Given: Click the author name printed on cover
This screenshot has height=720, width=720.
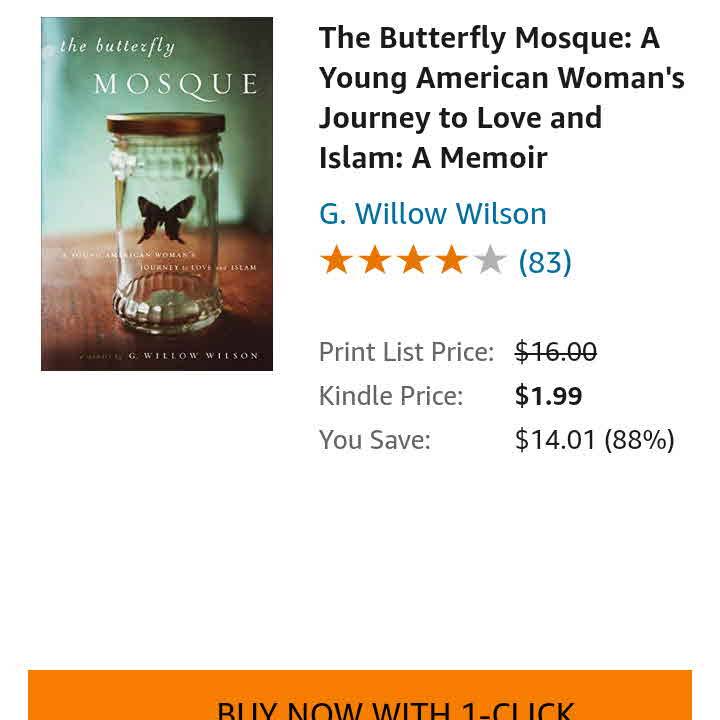Looking at the screenshot, I should click(x=193, y=356).
